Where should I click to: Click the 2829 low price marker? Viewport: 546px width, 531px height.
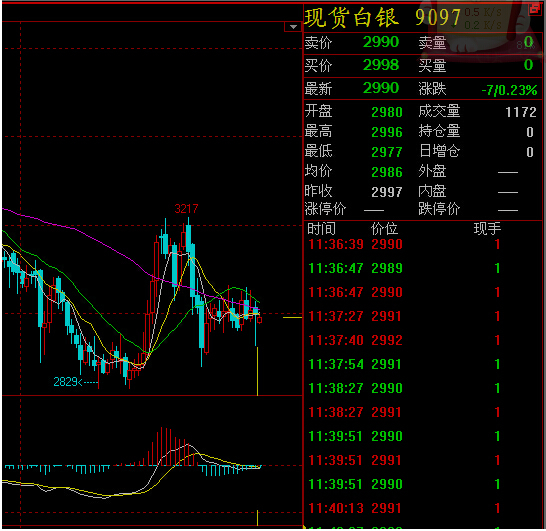[65, 382]
